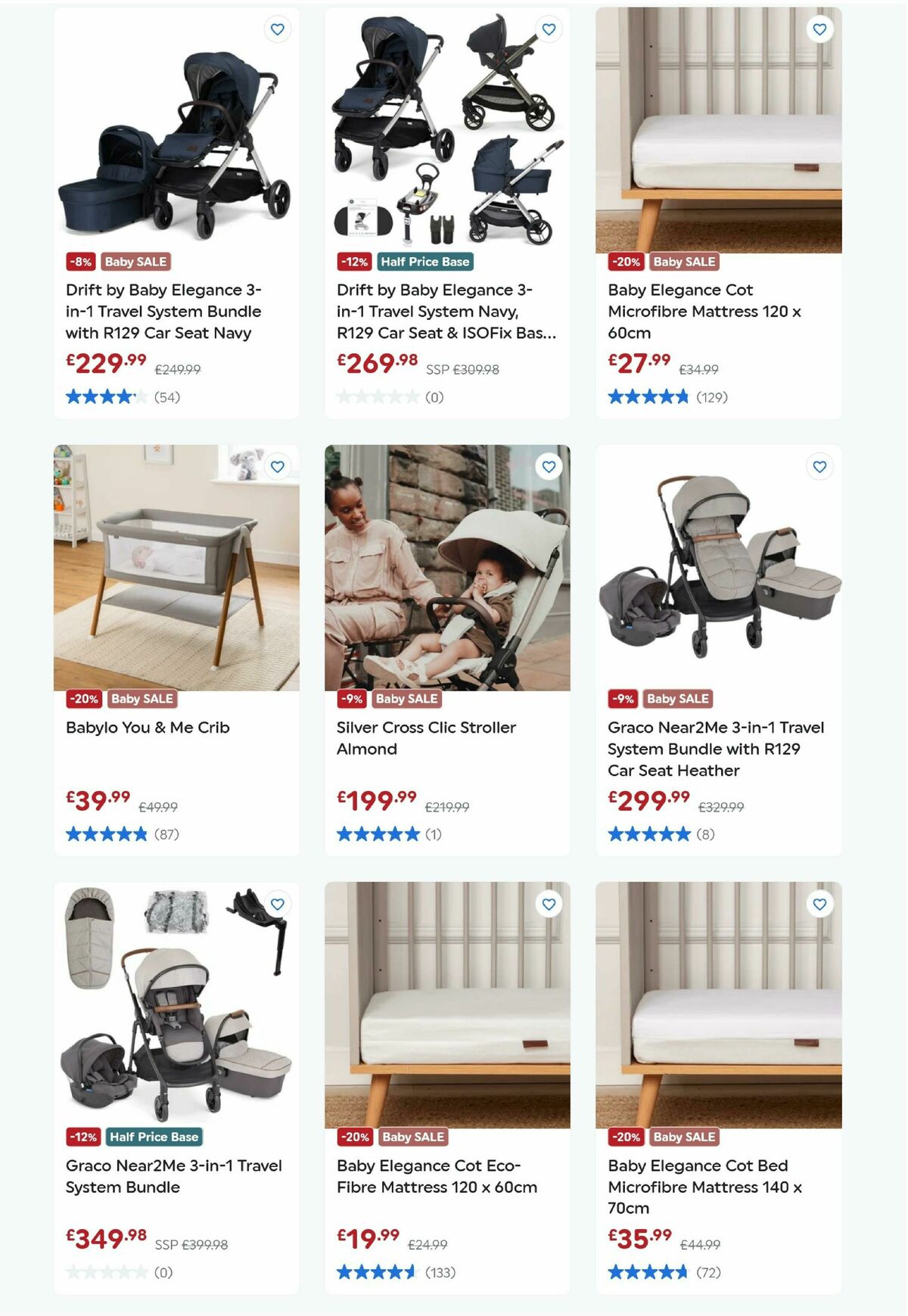Open the Graco Heather travel system image
The image size is (908, 1316).
pos(719,567)
